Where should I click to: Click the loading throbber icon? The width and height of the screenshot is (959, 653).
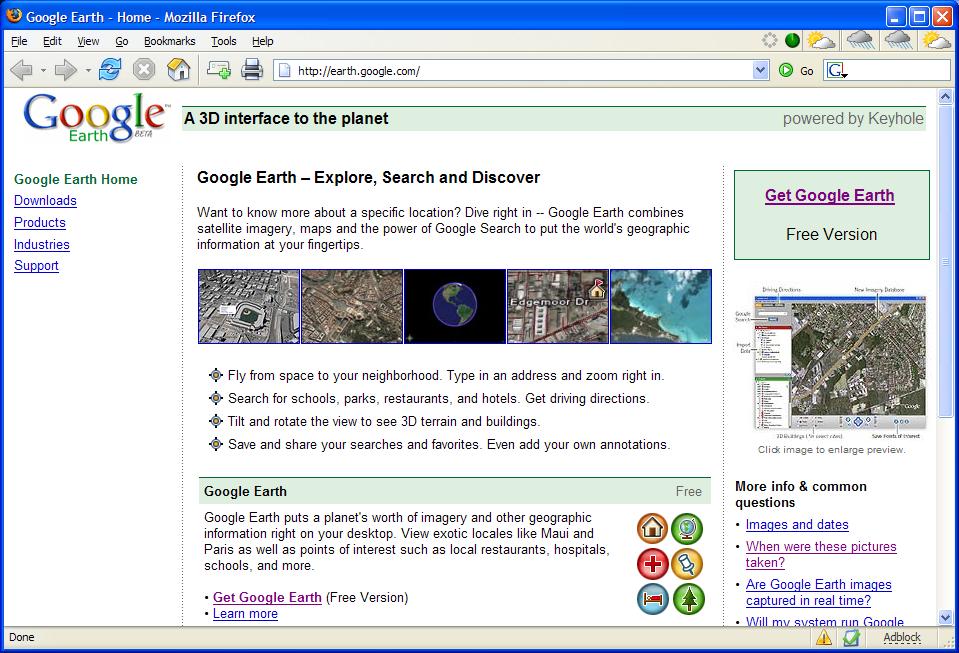click(769, 40)
